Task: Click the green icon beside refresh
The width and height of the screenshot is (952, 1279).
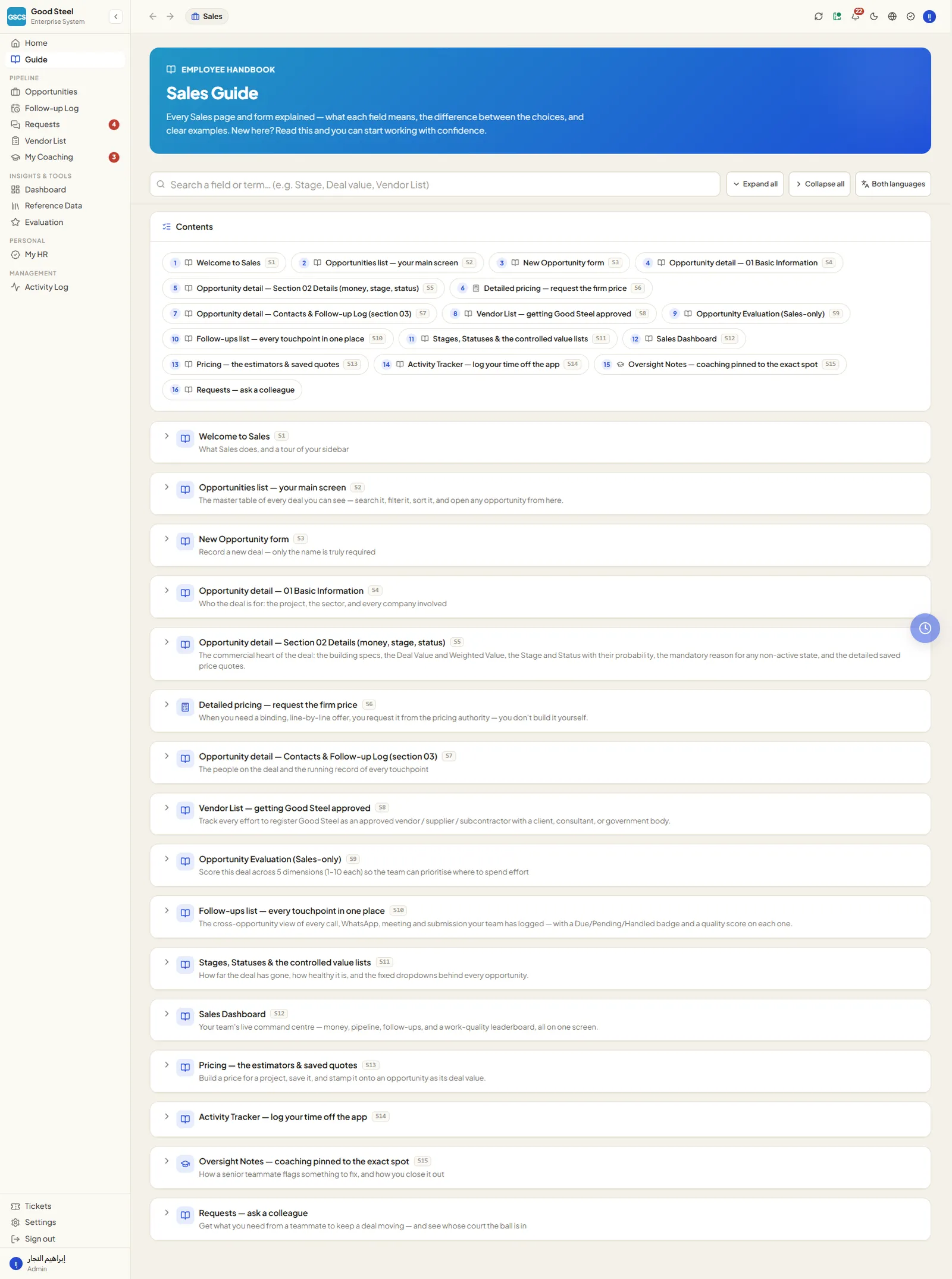Action: (x=837, y=17)
